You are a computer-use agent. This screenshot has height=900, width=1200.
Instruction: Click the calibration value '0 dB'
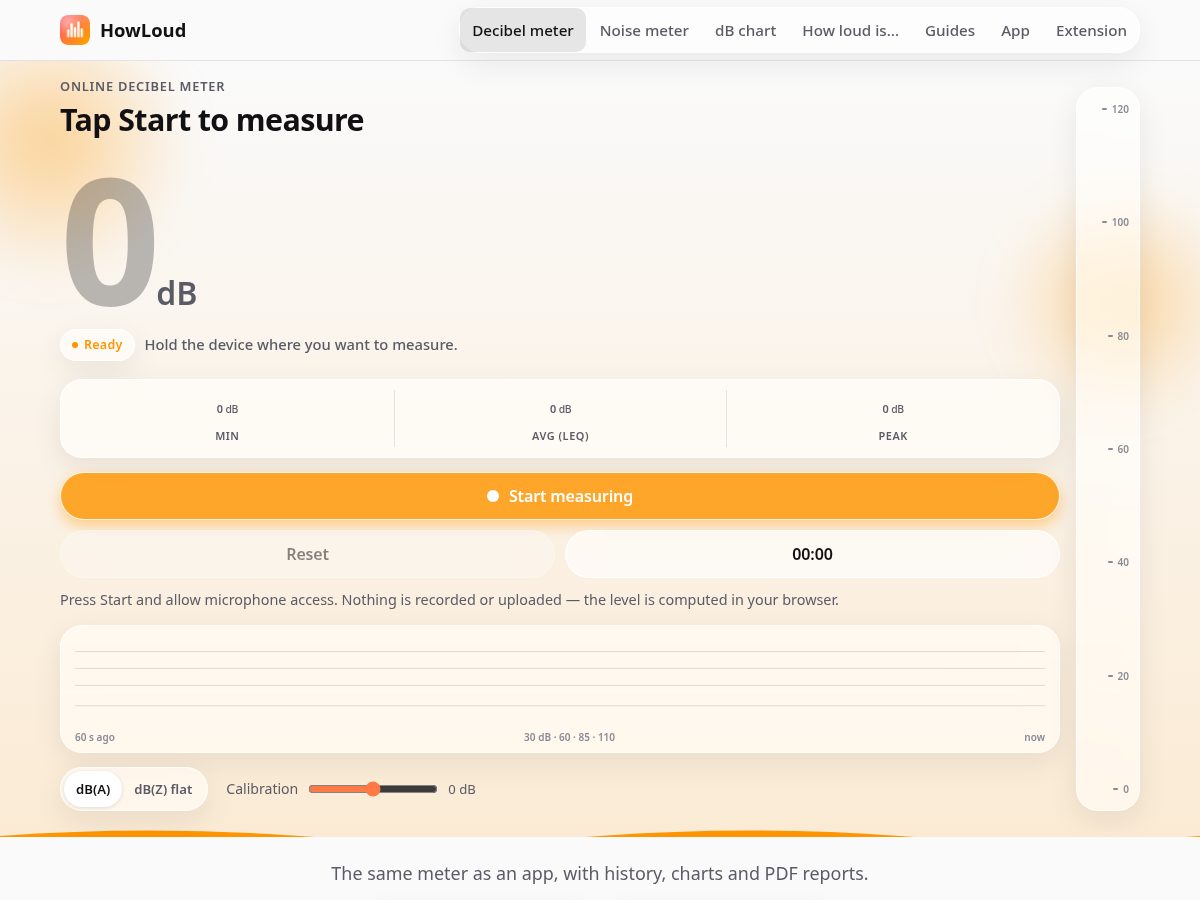[462, 789]
